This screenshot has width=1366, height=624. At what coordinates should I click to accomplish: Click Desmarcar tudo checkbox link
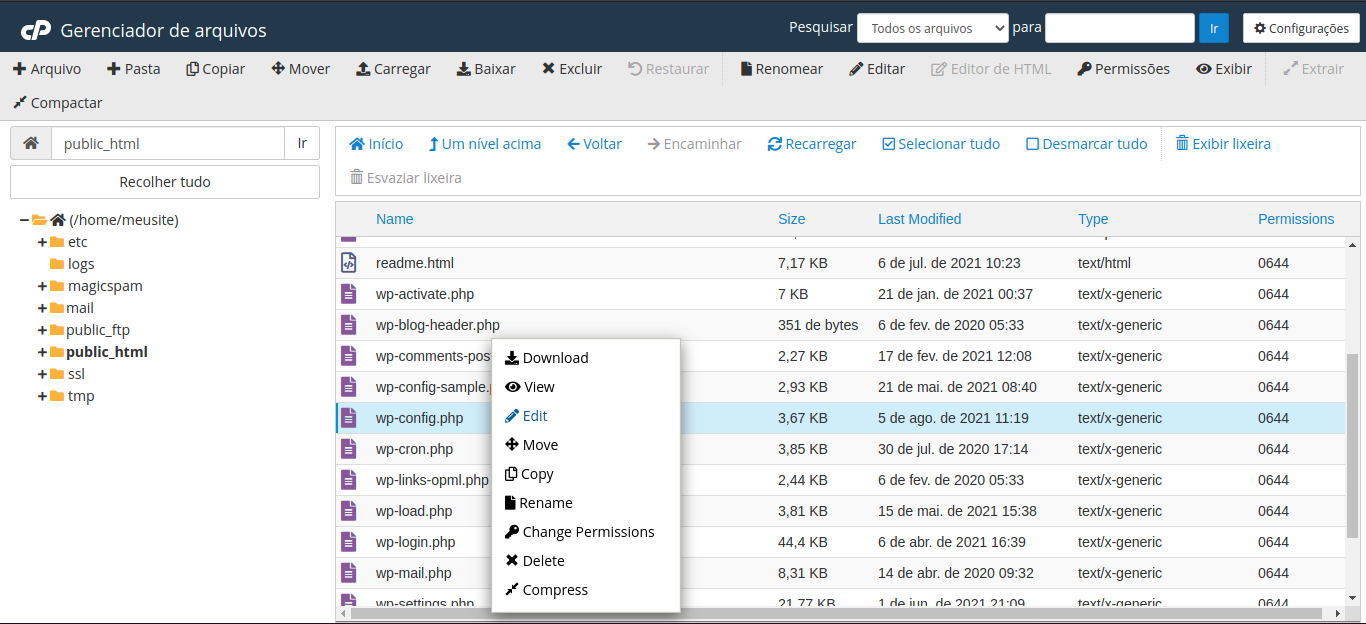point(1087,144)
